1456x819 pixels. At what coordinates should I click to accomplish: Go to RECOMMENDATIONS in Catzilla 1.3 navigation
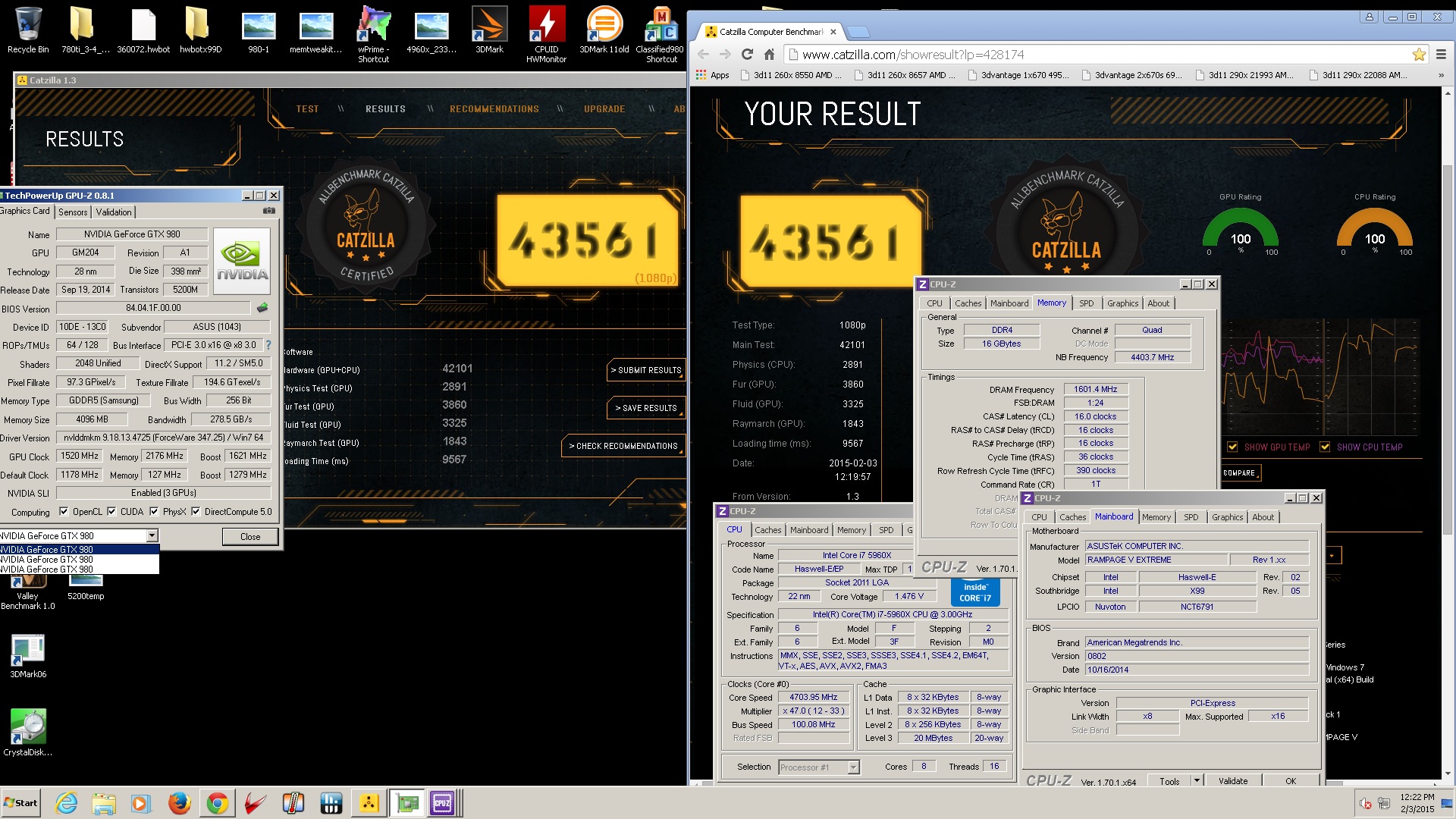pos(494,109)
